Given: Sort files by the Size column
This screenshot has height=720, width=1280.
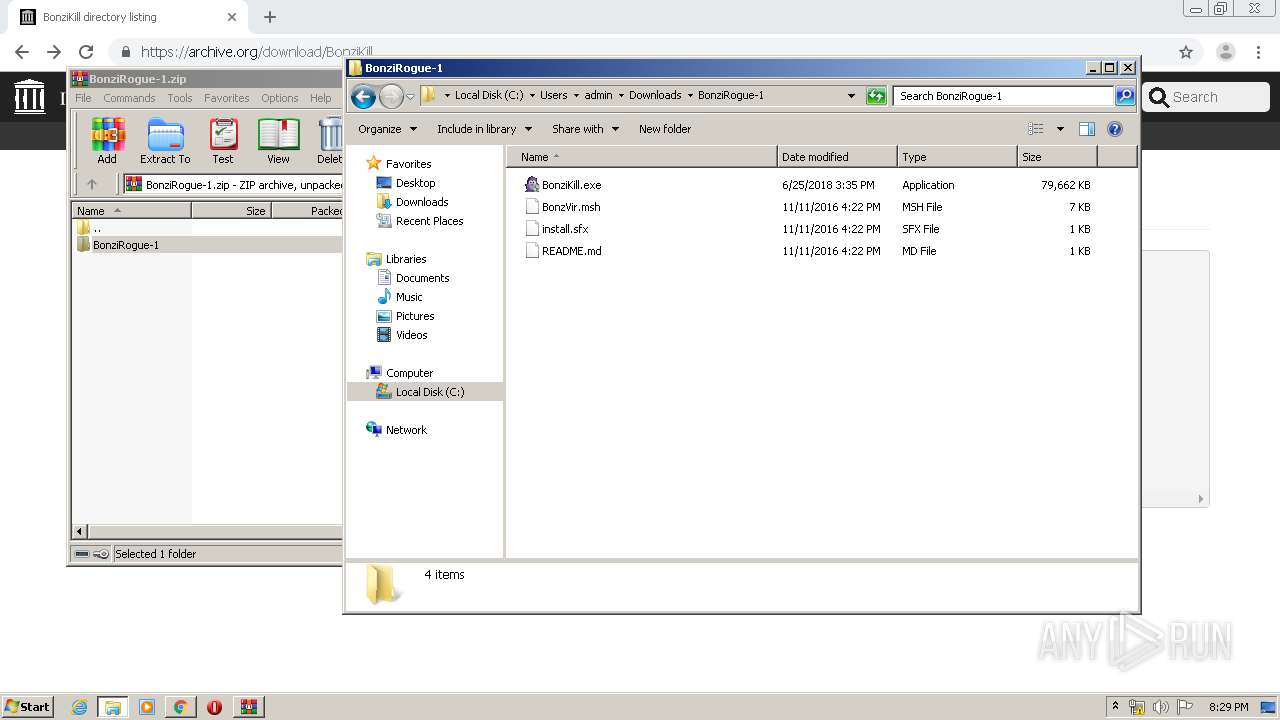Looking at the screenshot, I should [1057, 157].
